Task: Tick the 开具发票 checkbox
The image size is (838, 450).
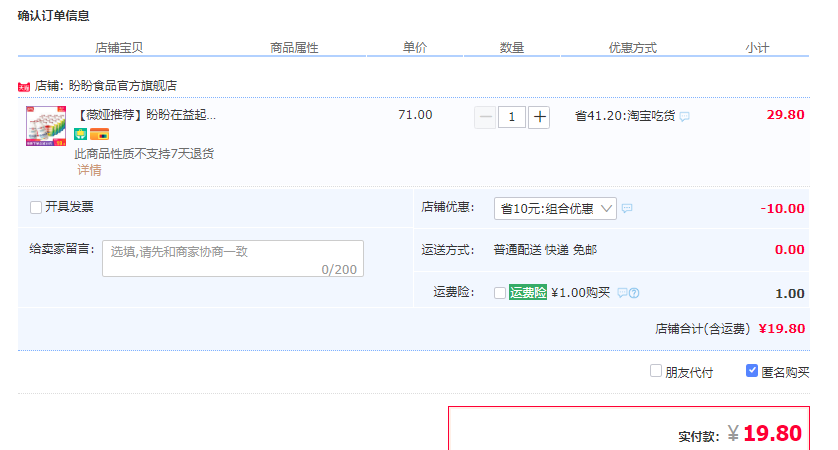Action: click(36, 207)
